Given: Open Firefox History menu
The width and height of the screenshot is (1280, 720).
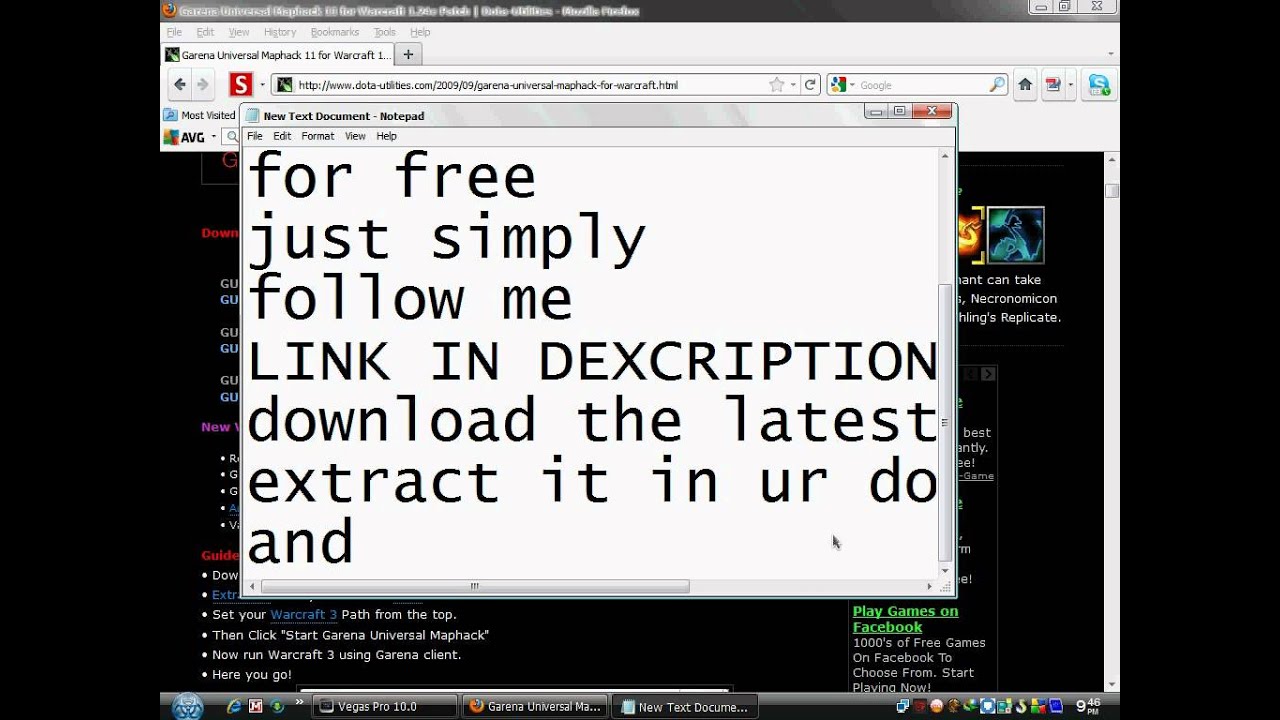Looking at the screenshot, I should (x=280, y=32).
